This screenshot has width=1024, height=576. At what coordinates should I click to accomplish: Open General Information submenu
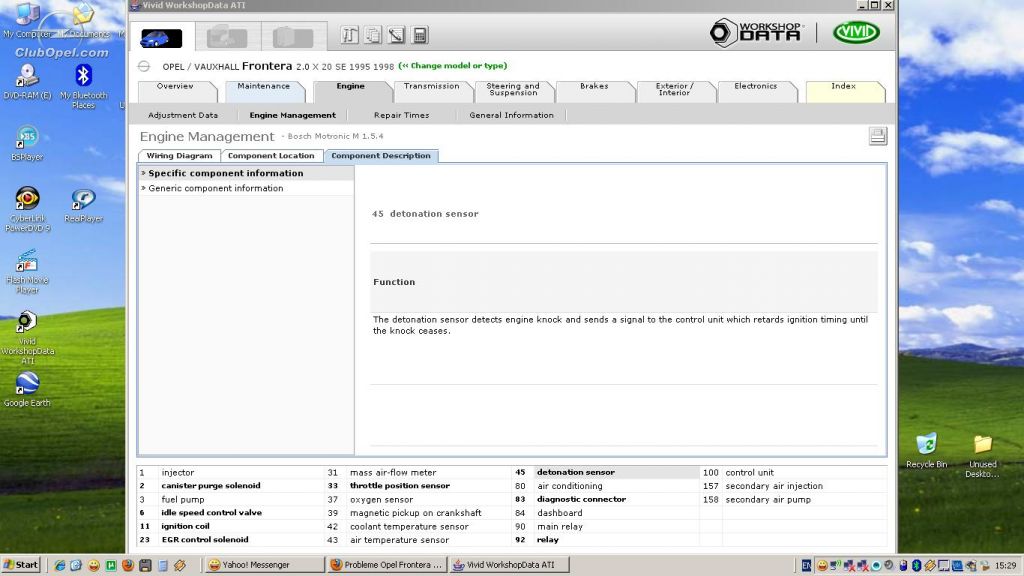coord(511,115)
